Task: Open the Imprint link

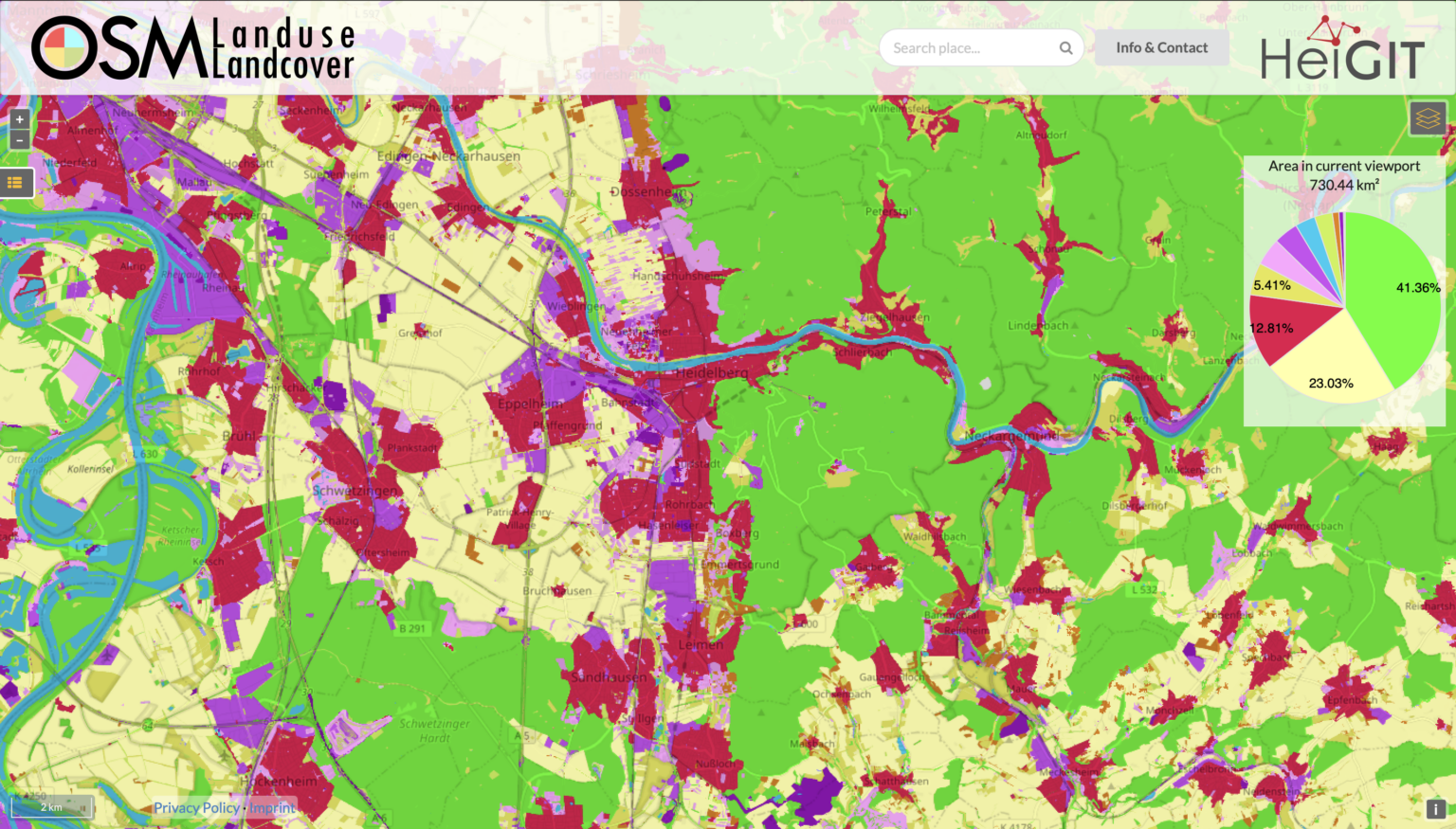Action: [x=272, y=807]
